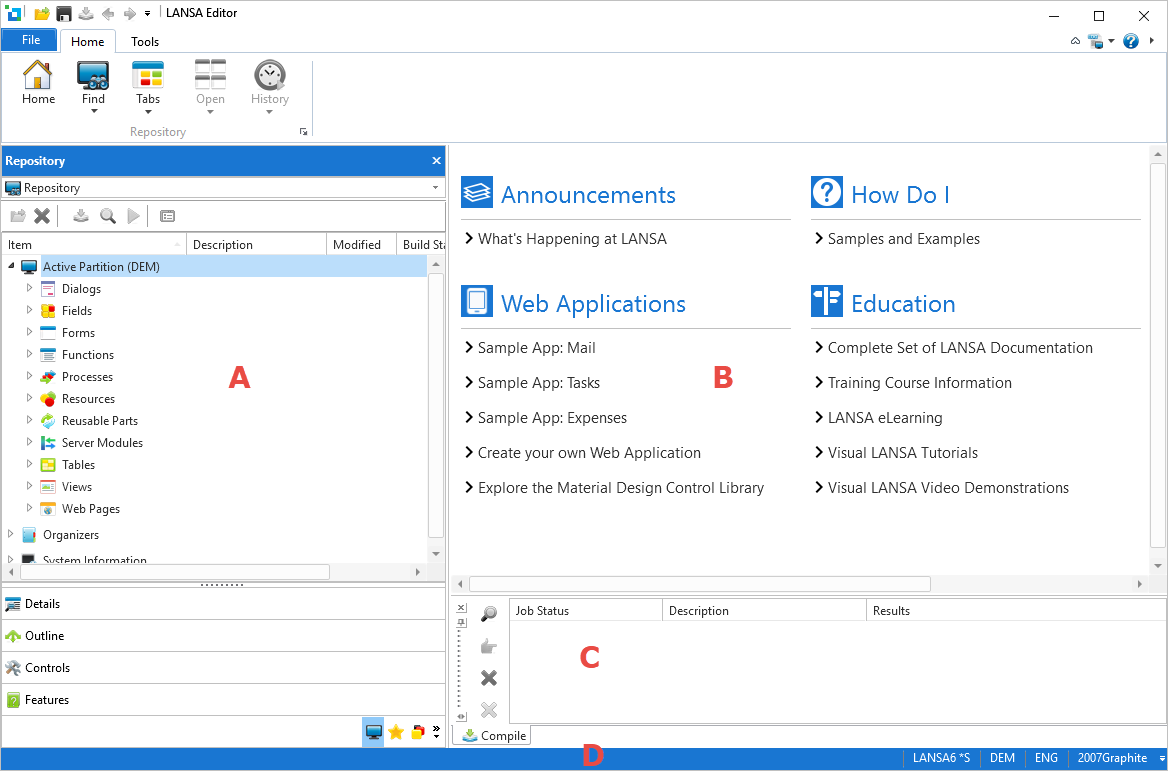Screen dimensions: 1168x771
Task: Select the Server Modules tree item
Action: coord(102,442)
